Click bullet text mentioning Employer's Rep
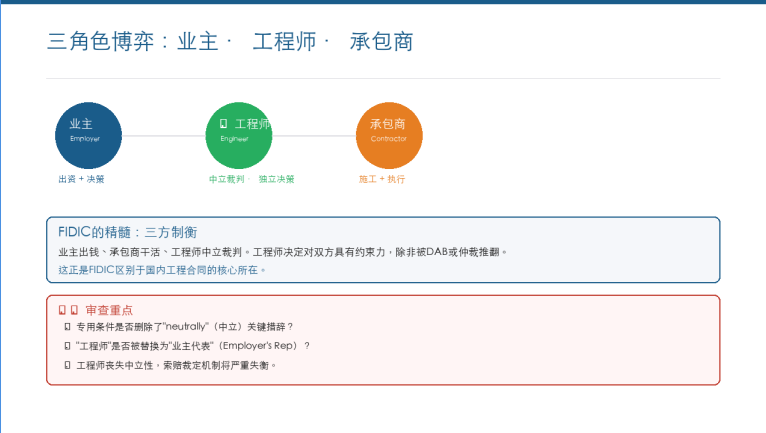The height and width of the screenshot is (433, 766). (x=193, y=346)
